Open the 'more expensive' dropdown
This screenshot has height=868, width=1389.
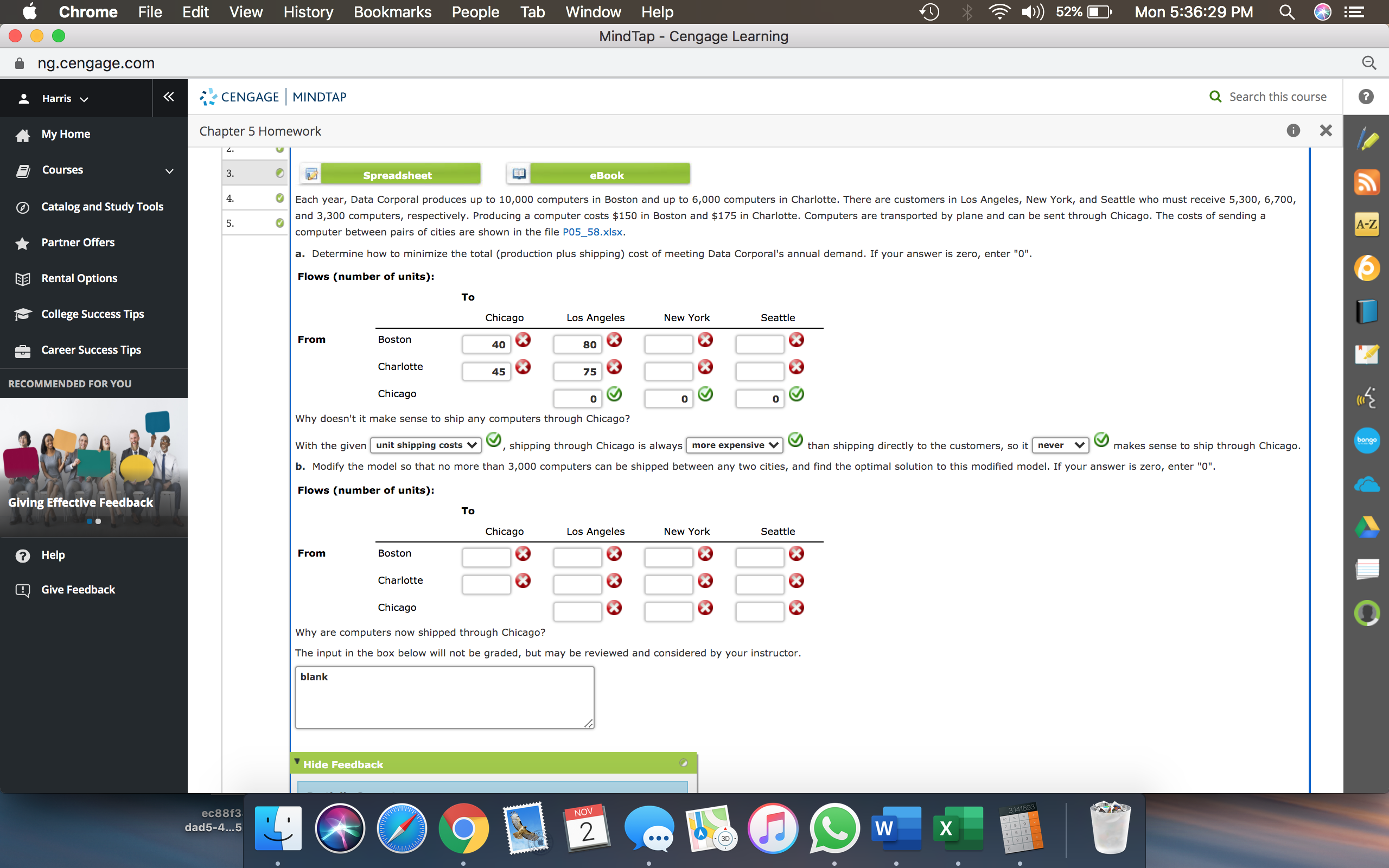click(734, 445)
